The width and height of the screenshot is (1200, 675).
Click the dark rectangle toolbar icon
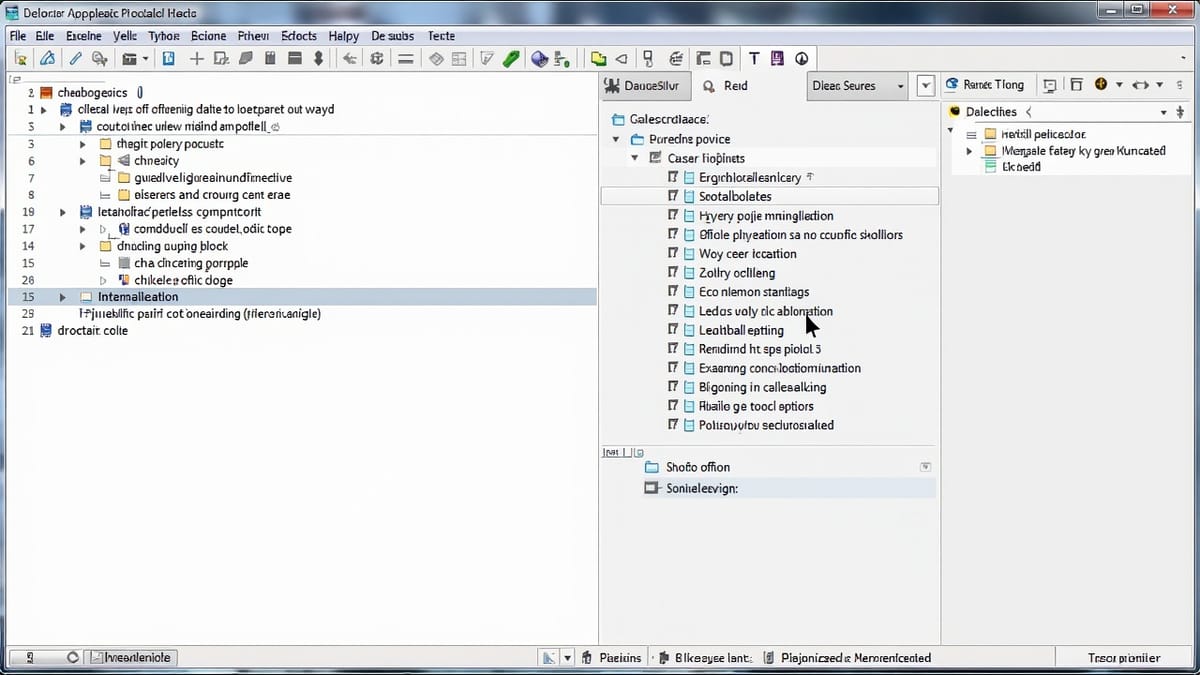[x=295, y=59]
